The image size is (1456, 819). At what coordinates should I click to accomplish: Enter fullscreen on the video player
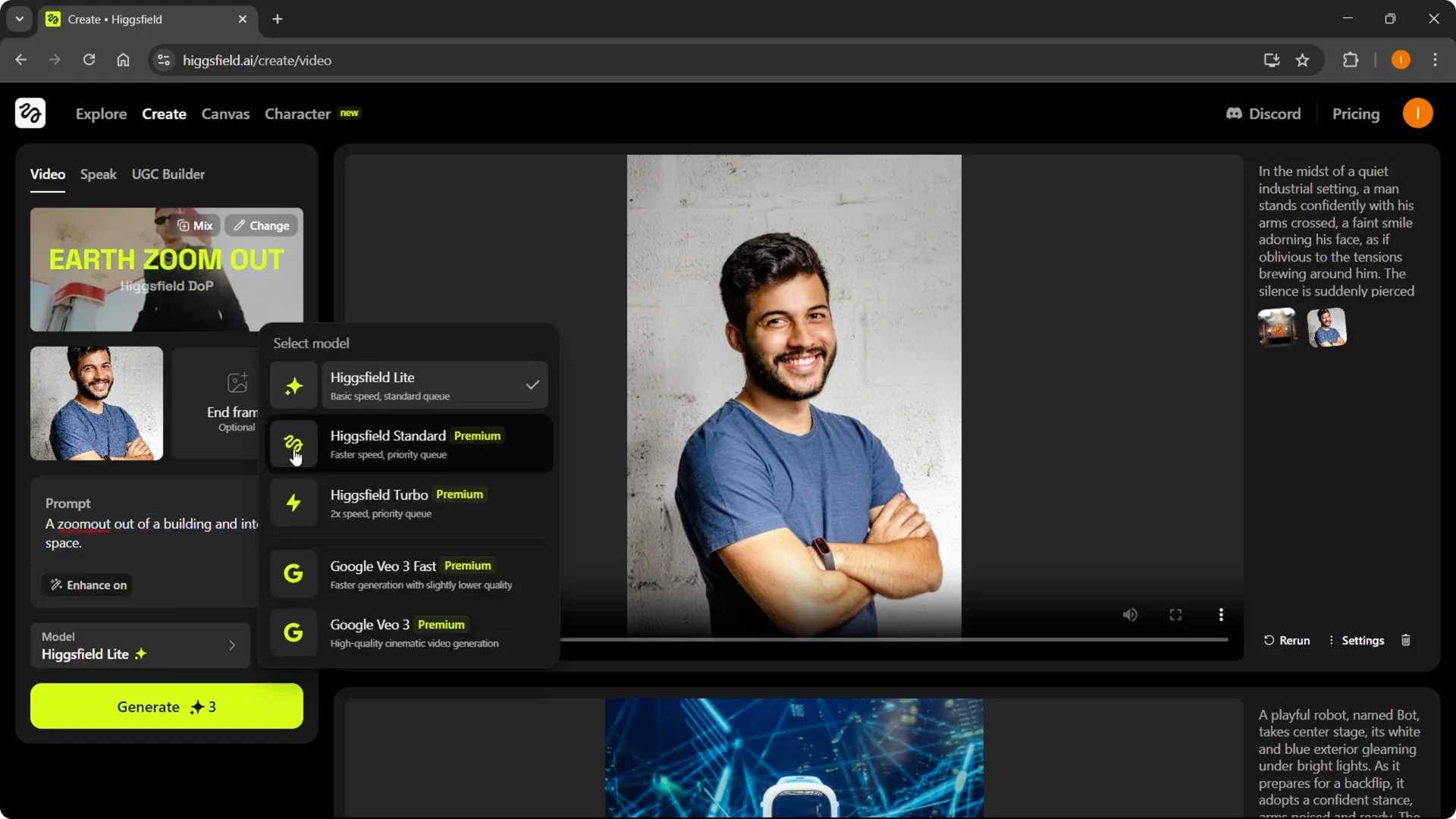1175,615
